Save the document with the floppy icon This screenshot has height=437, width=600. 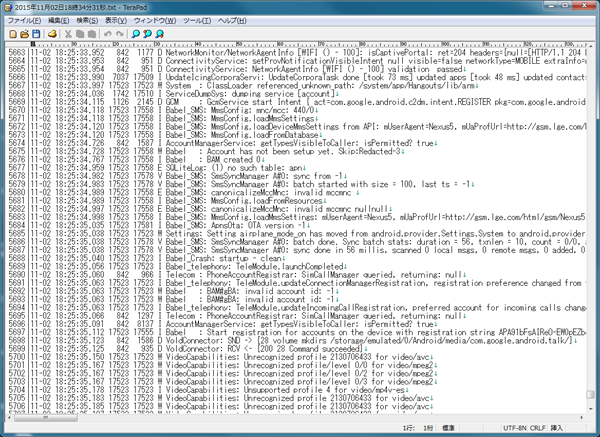click(x=36, y=34)
